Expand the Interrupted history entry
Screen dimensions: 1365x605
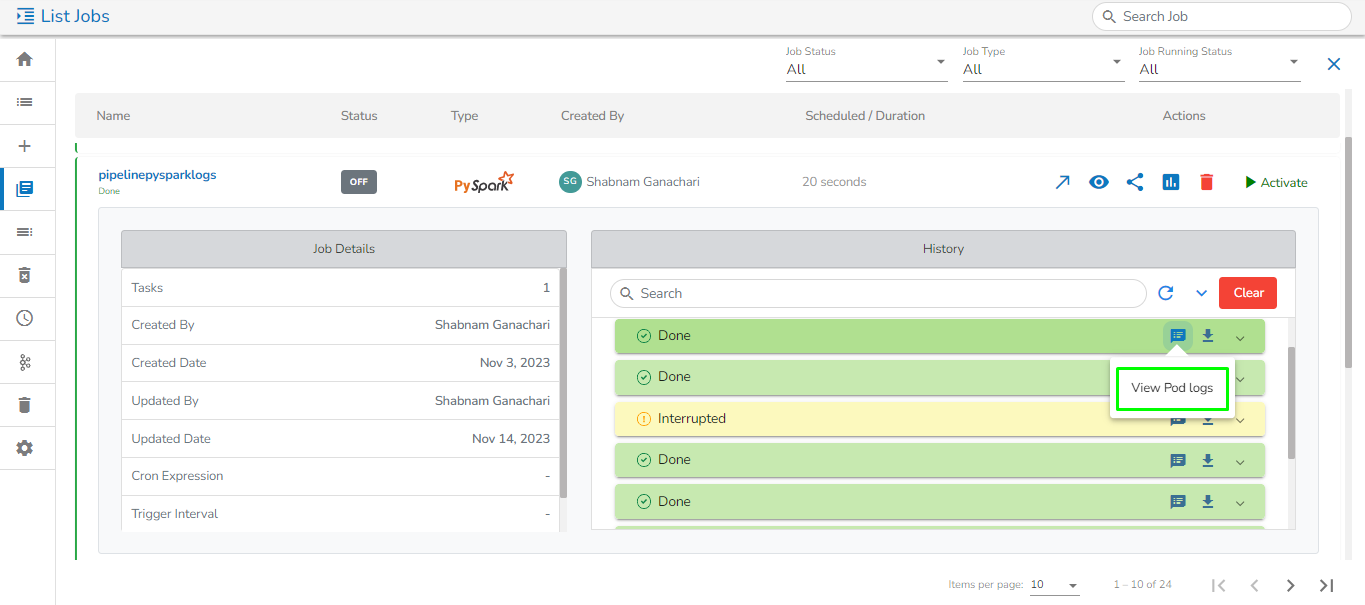1240,420
